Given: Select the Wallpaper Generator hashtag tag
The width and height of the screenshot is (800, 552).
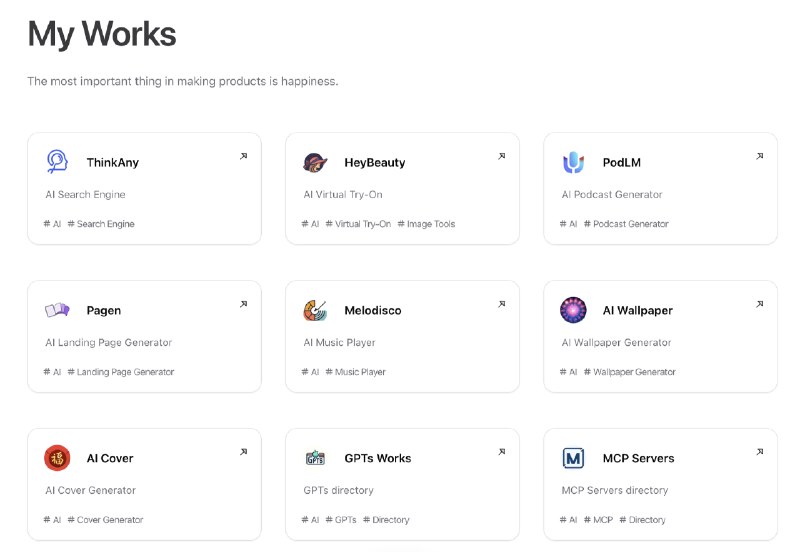Looking at the screenshot, I should 630,371.
